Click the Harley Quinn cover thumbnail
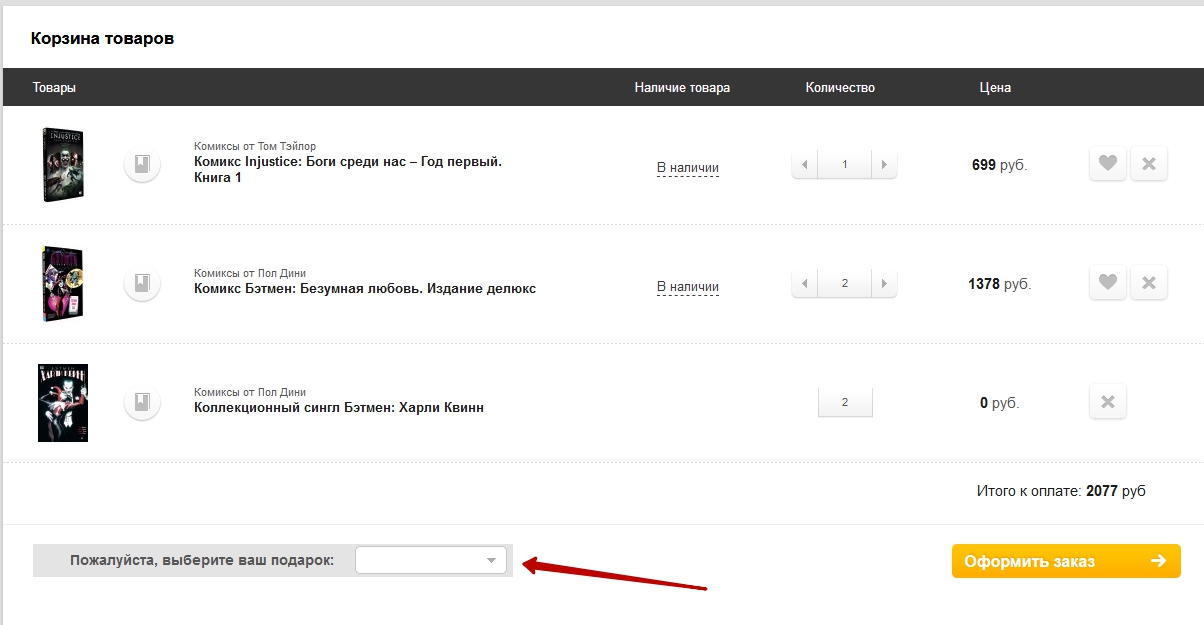Image resolution: width=1204 pixels, height=625 pixels. point(63,403)
